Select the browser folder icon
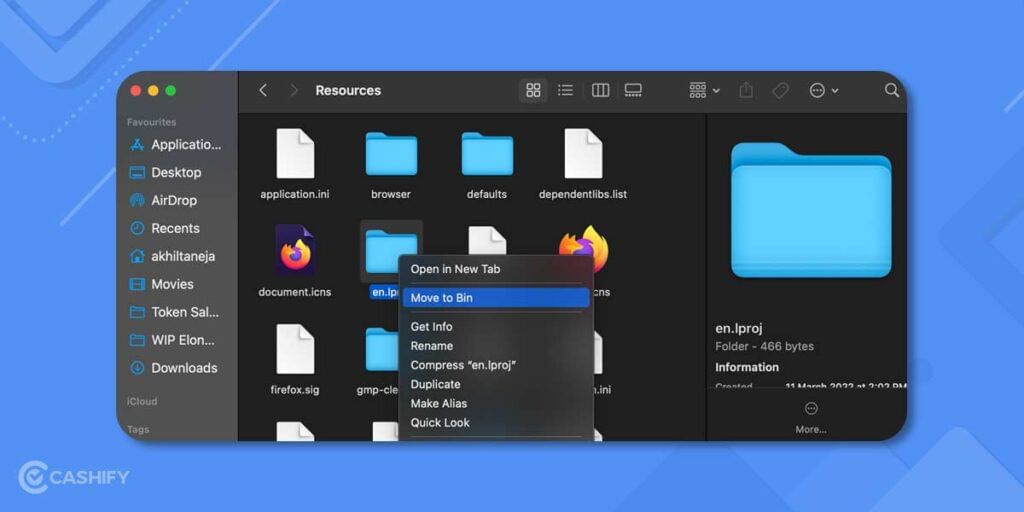Viewport: 1024px width, 512px height. coord(391,153)
